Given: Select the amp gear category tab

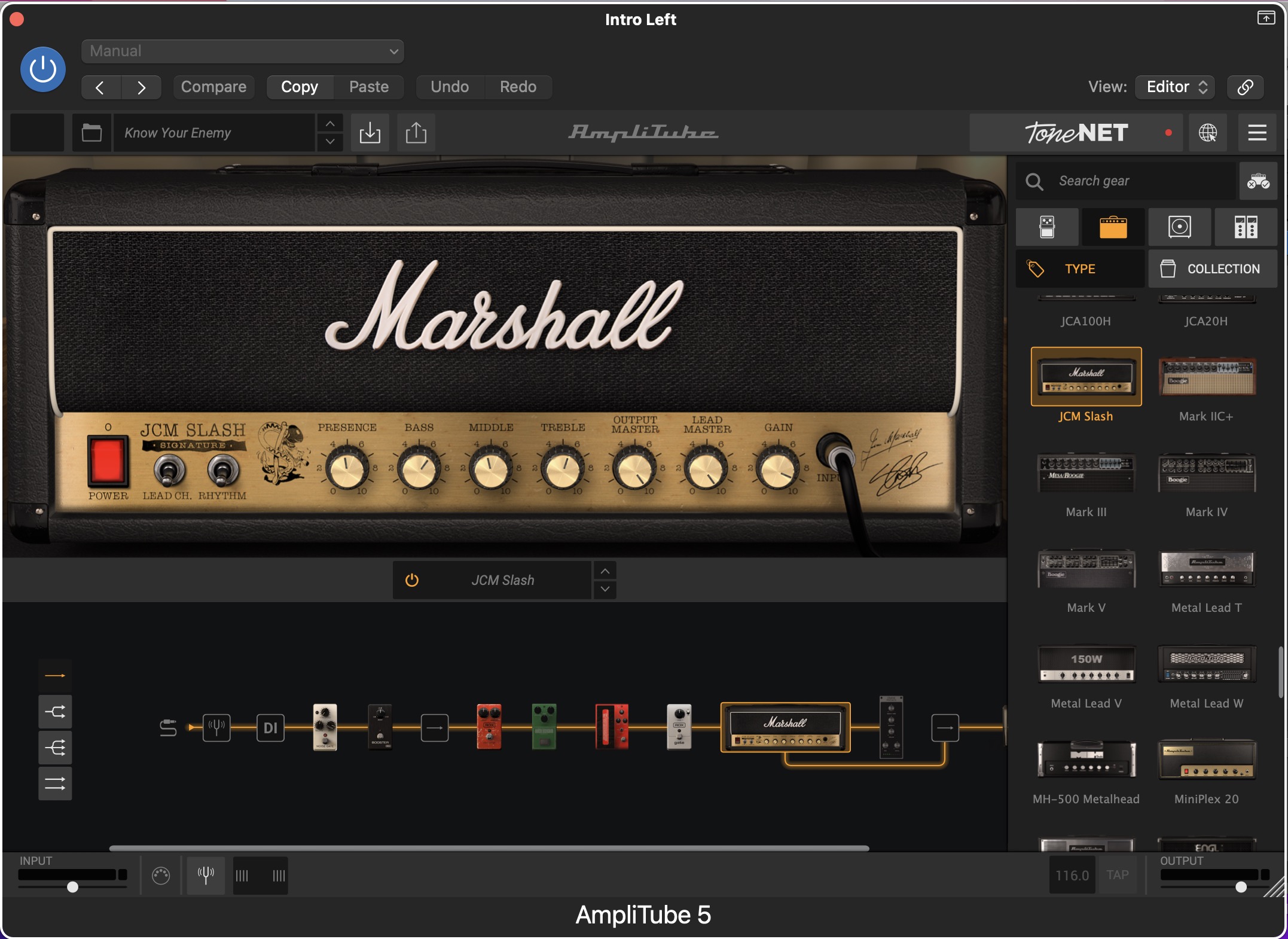Looking at the screenshot, I should click(x=1113, y=227).
